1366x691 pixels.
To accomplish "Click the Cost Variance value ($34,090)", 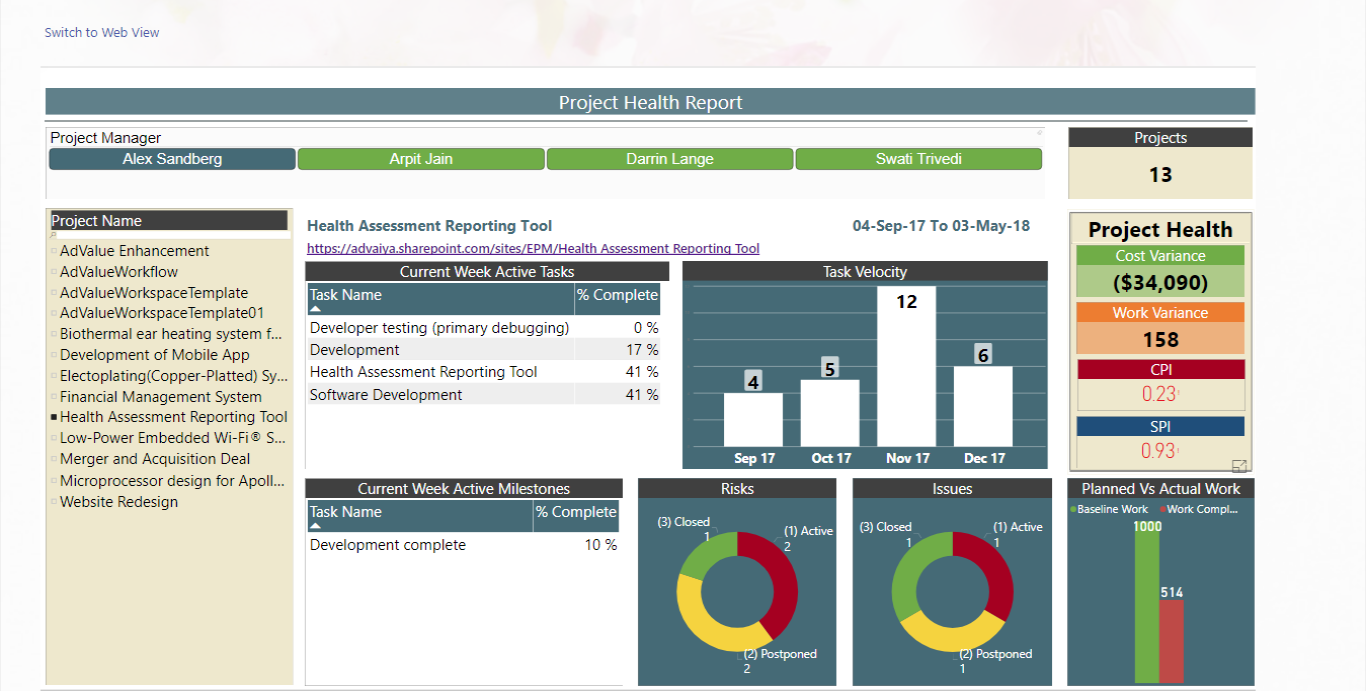I will click(1160, 282).
